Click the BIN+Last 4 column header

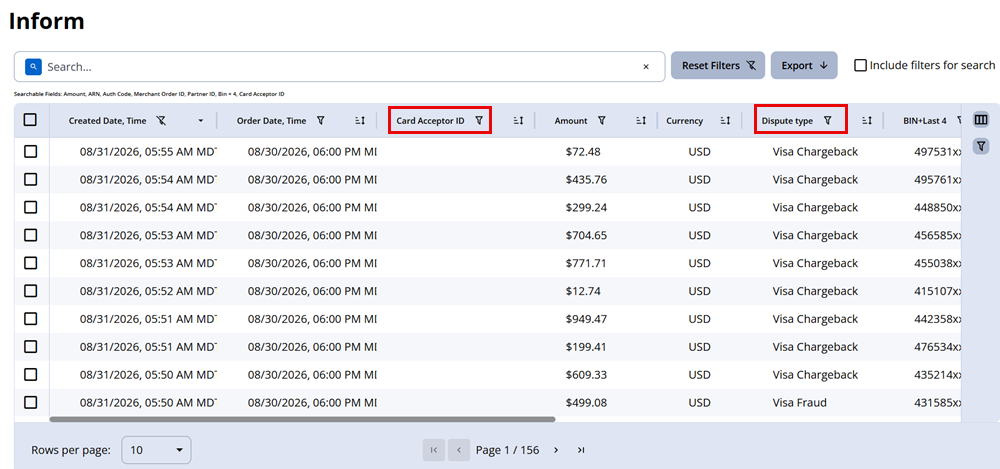925,121
